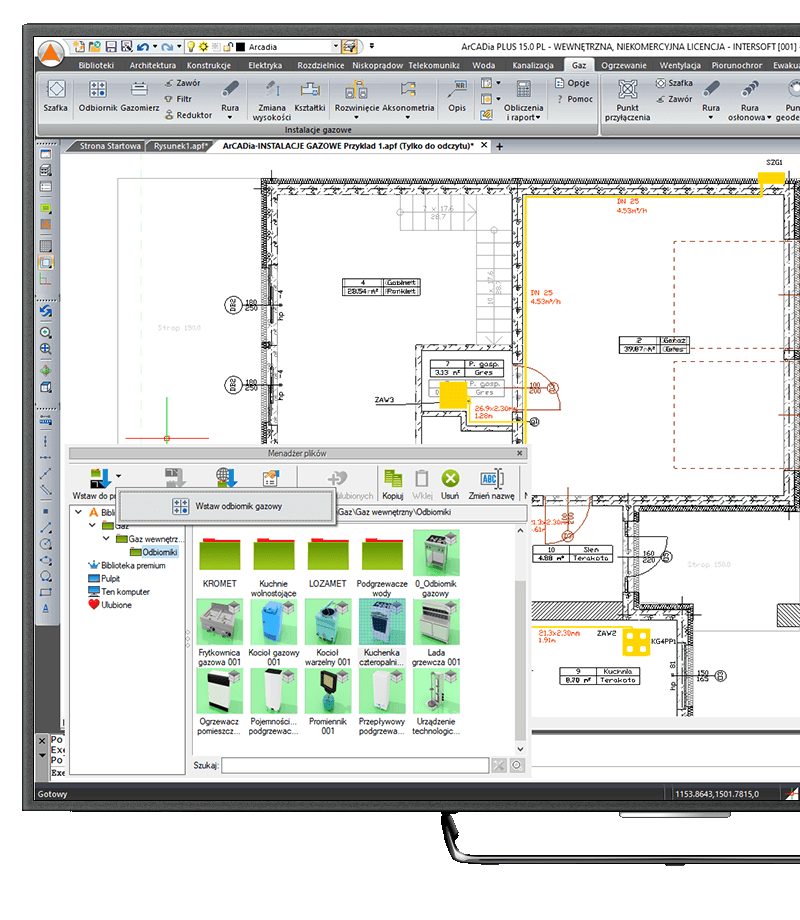The image size is (800, 920).
Task: Open the Undo history dropdown arrow
Action: [155, 46]
